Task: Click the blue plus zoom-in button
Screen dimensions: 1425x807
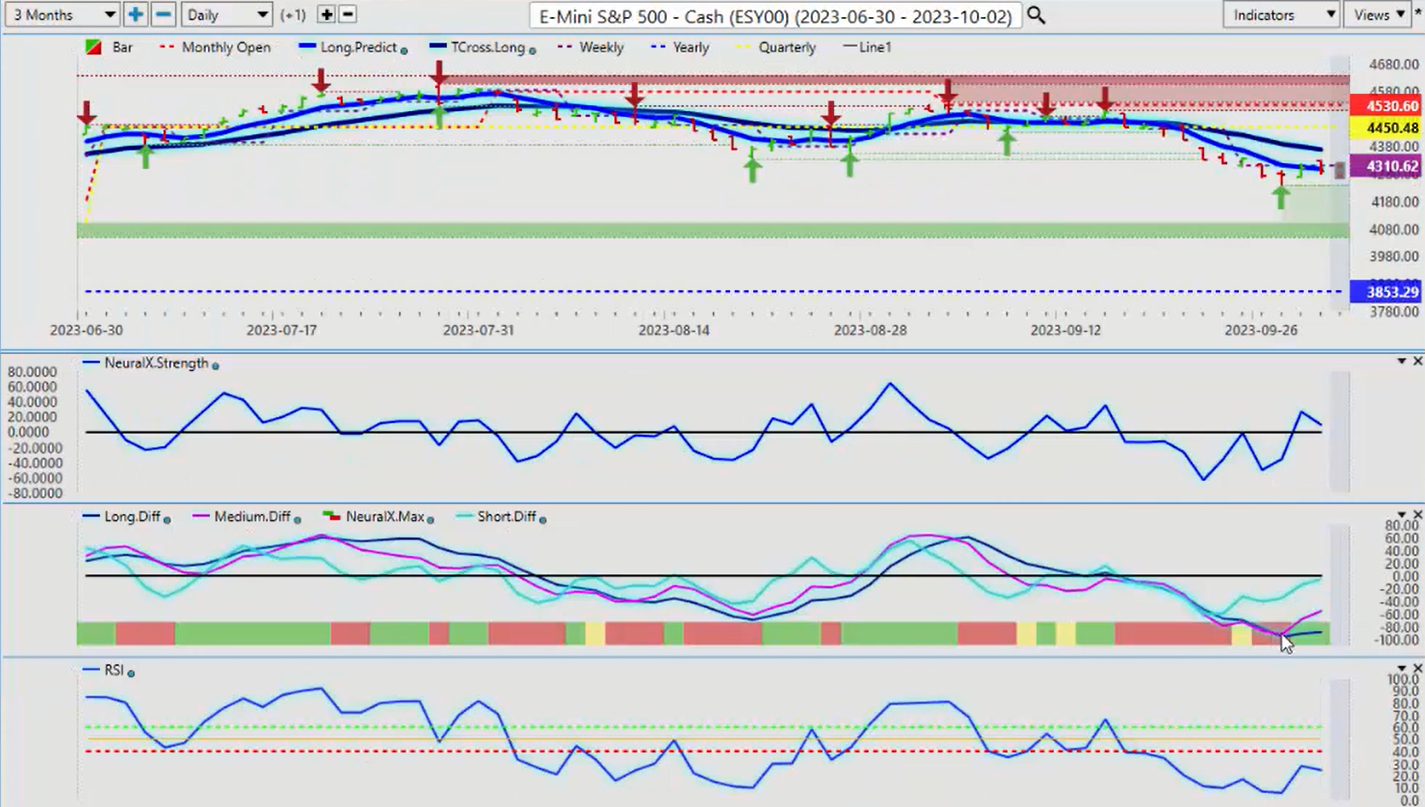Action: point(136,15)
